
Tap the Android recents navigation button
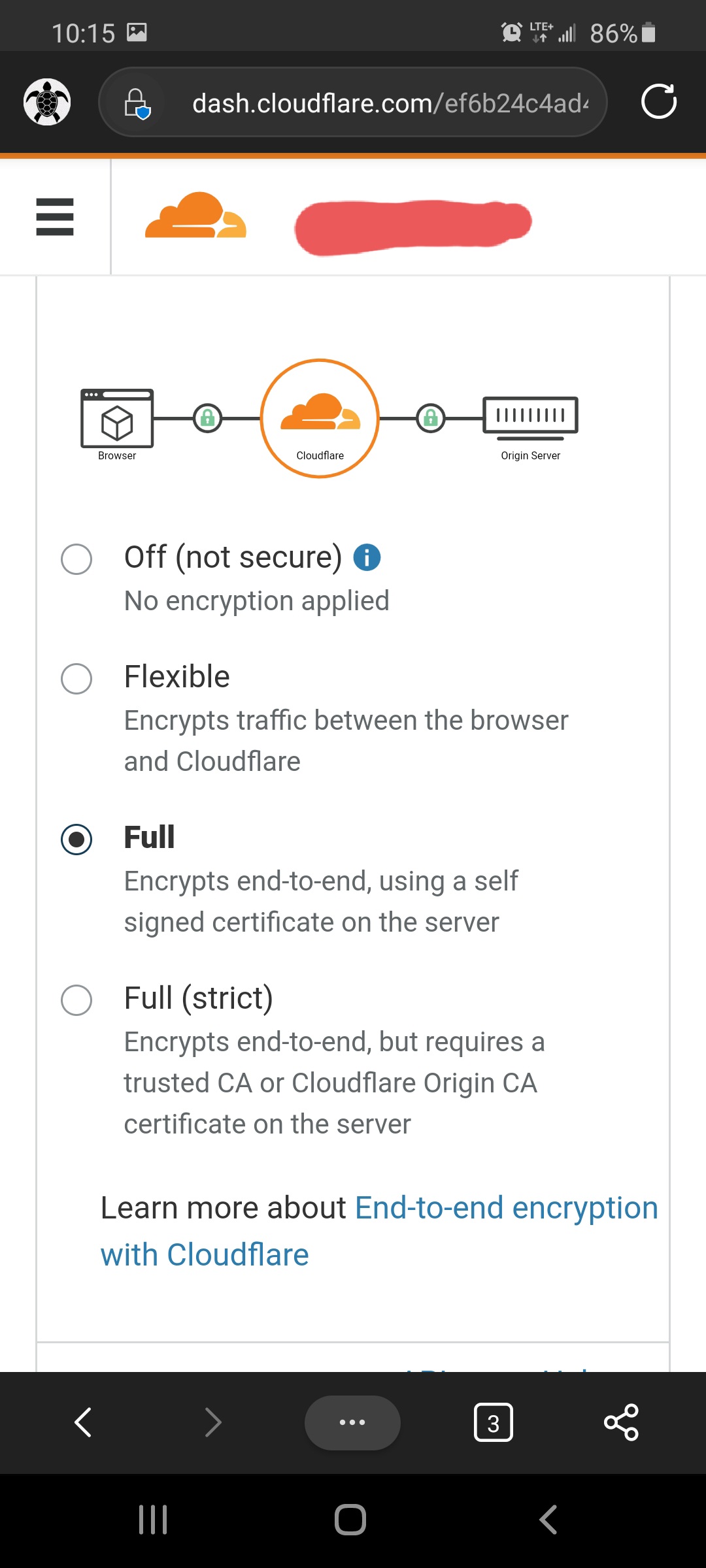click(x=153, y=1520)
